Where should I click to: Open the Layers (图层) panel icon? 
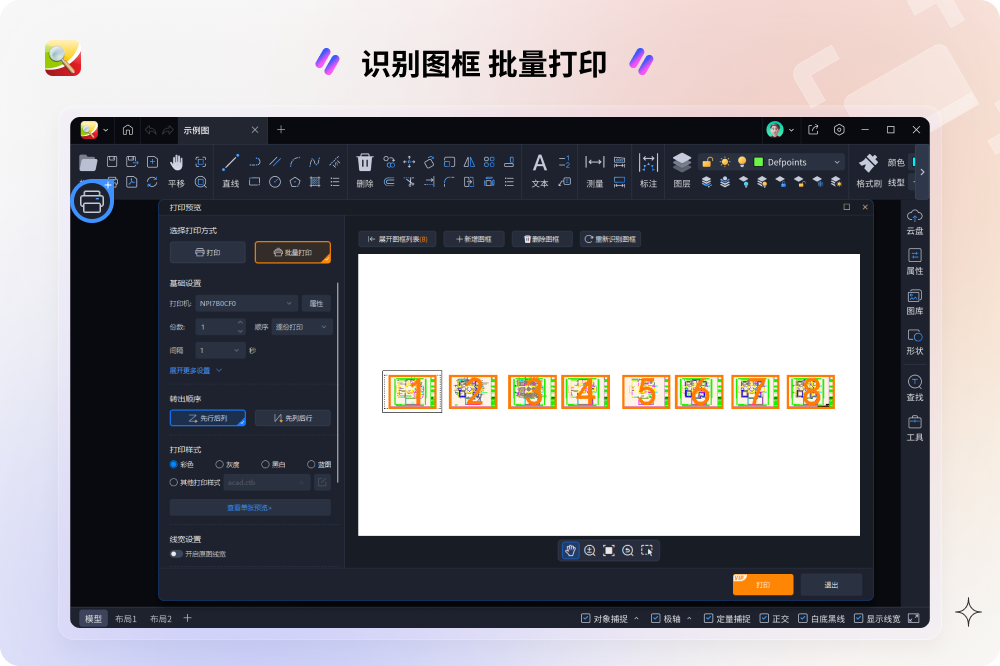[682, 161]
